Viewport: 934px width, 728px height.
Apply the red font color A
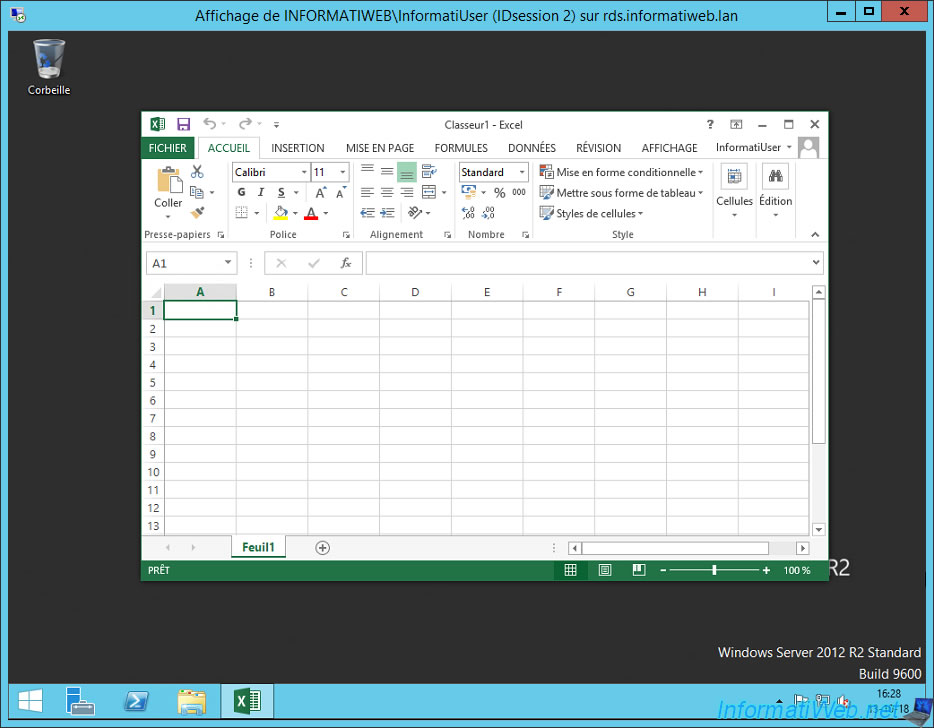pyautogui.click(x=311, y=213)
